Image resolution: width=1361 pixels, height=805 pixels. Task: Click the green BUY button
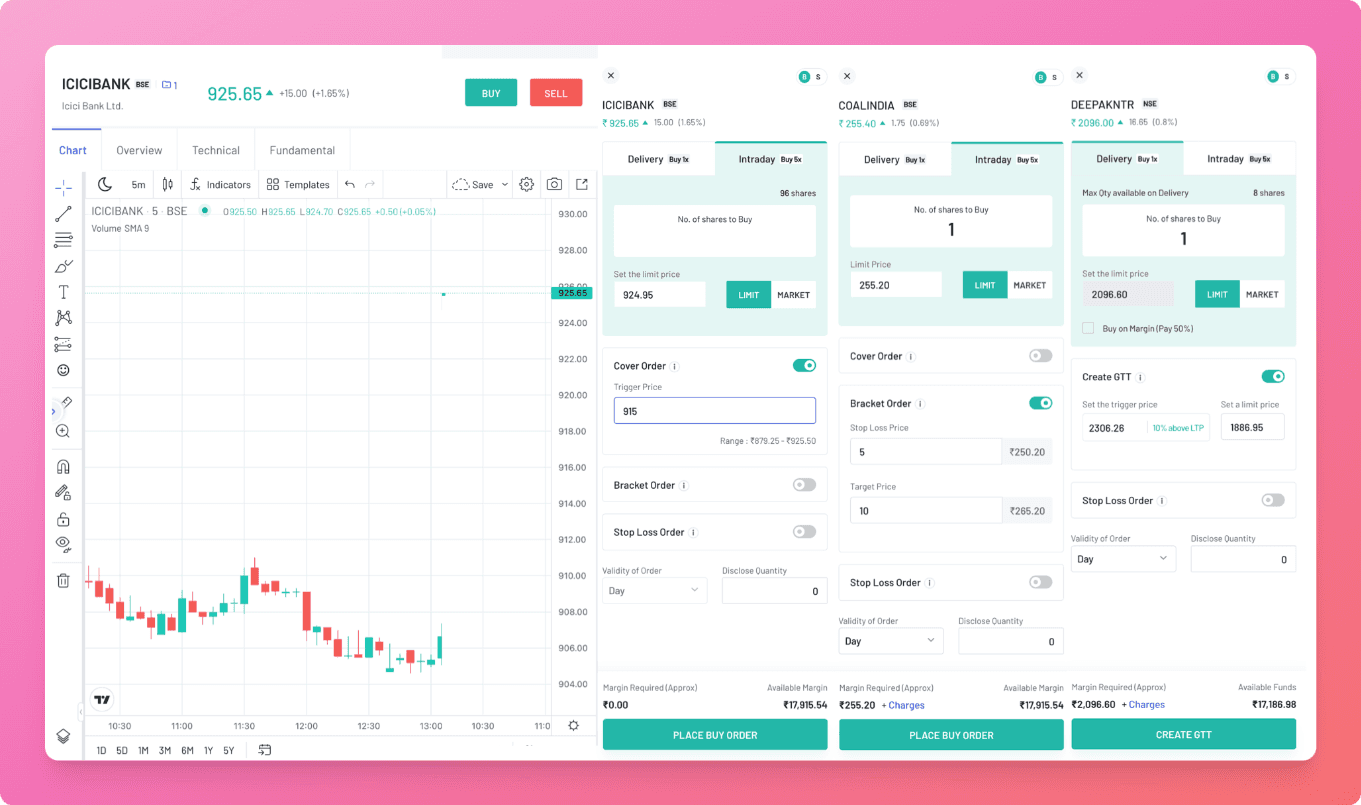click(491, 93)
